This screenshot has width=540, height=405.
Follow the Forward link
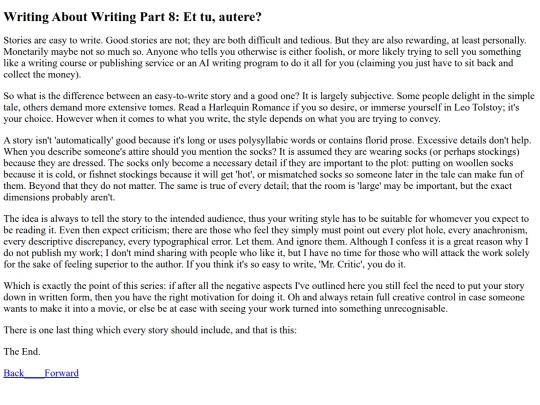62,373
